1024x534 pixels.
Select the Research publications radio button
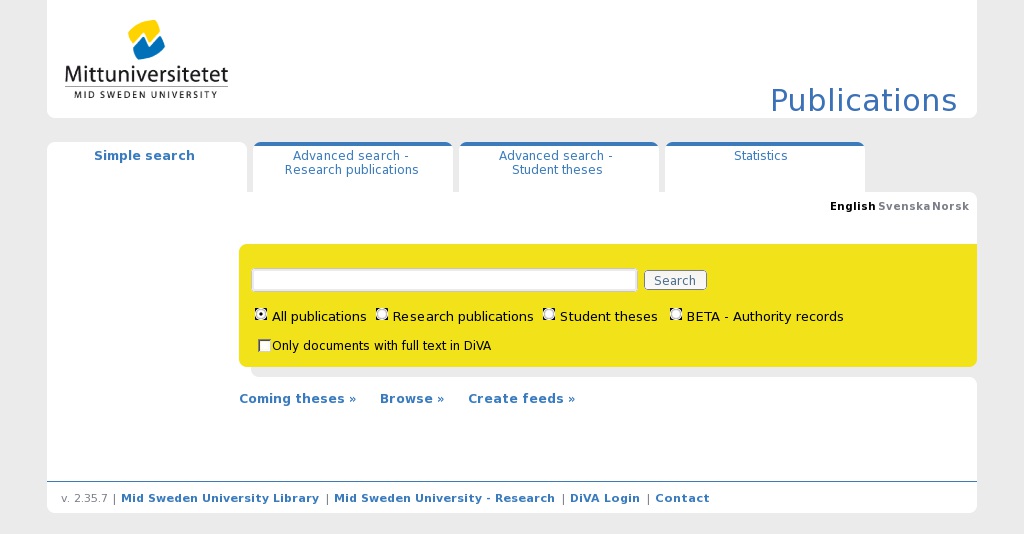click(382, 315)
